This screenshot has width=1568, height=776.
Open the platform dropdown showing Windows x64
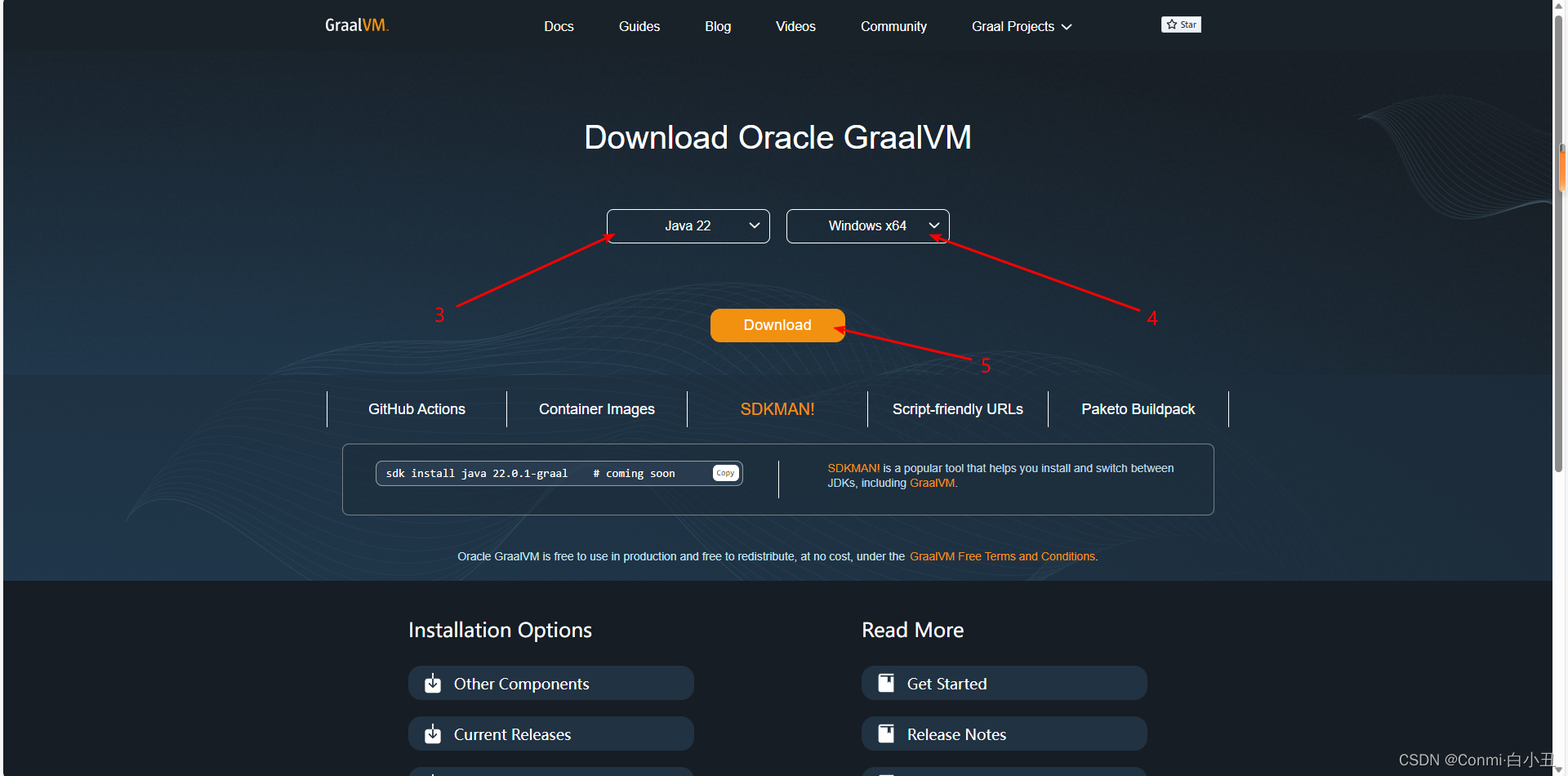867,225
